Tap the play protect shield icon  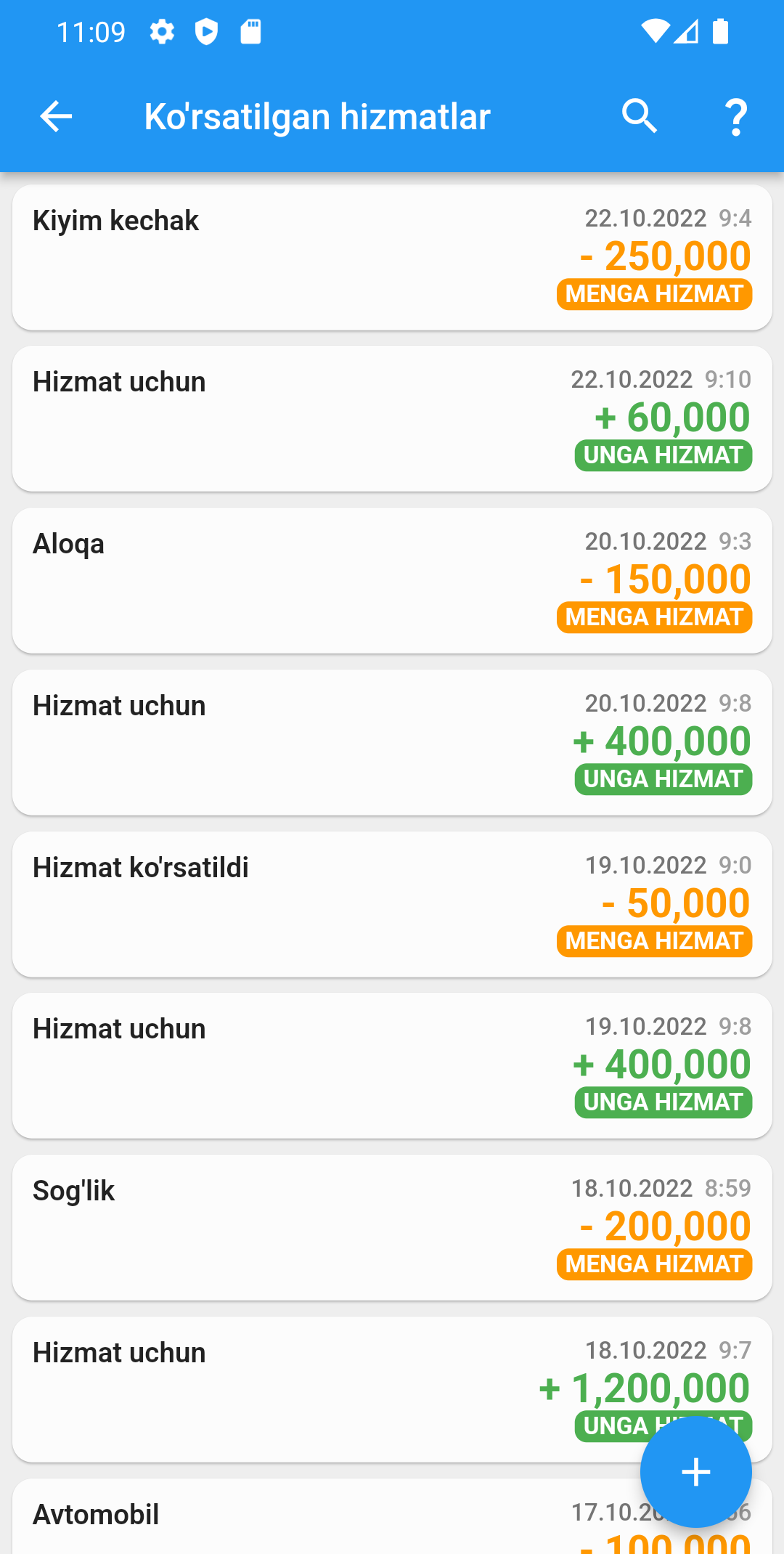[206, 32]
